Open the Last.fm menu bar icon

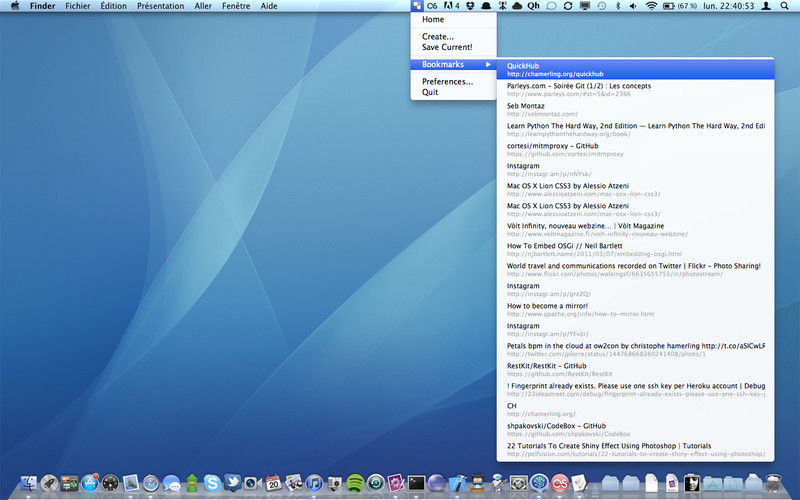[432, 6]
